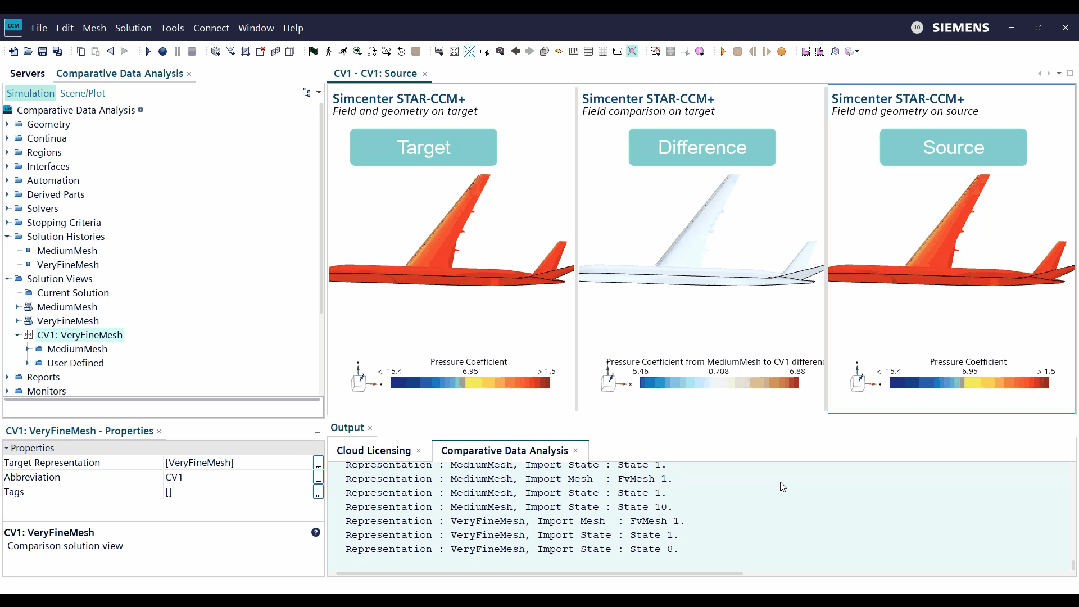Click the New Simulation toolbar icon
Viewport: 1079px width, 607px height.
13,52
